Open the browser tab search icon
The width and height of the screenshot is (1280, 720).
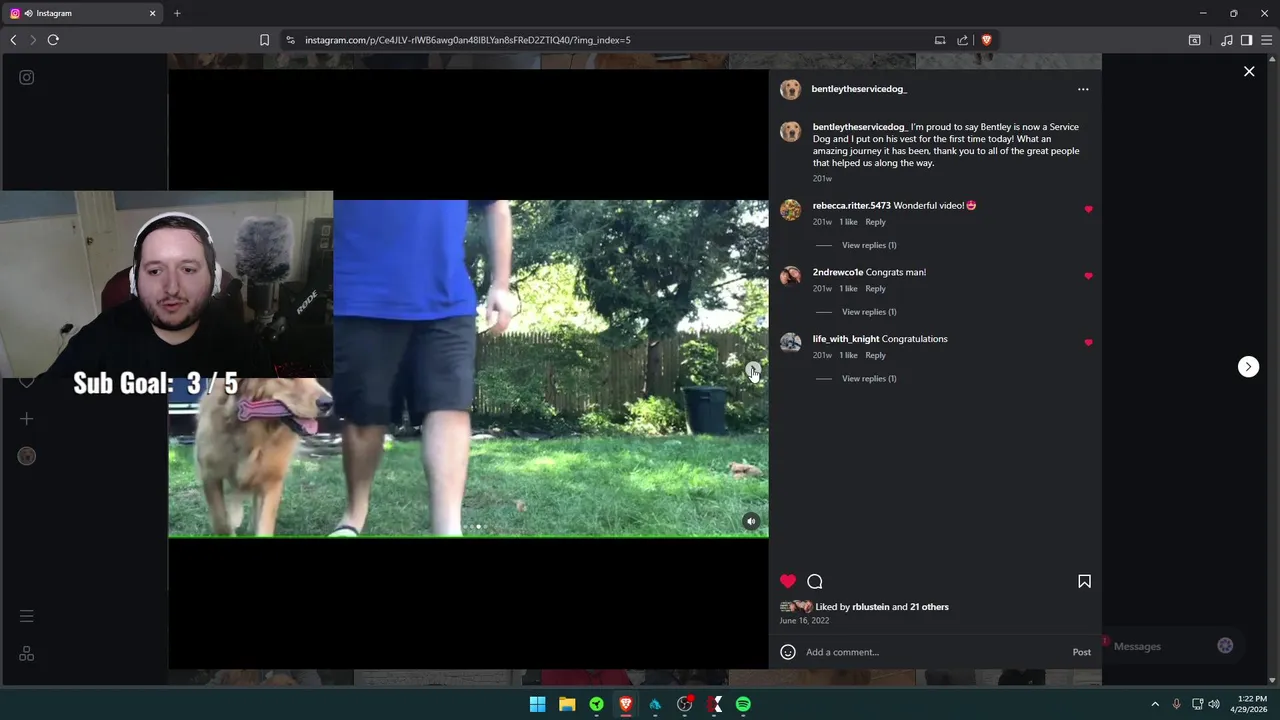(1194, 40)
